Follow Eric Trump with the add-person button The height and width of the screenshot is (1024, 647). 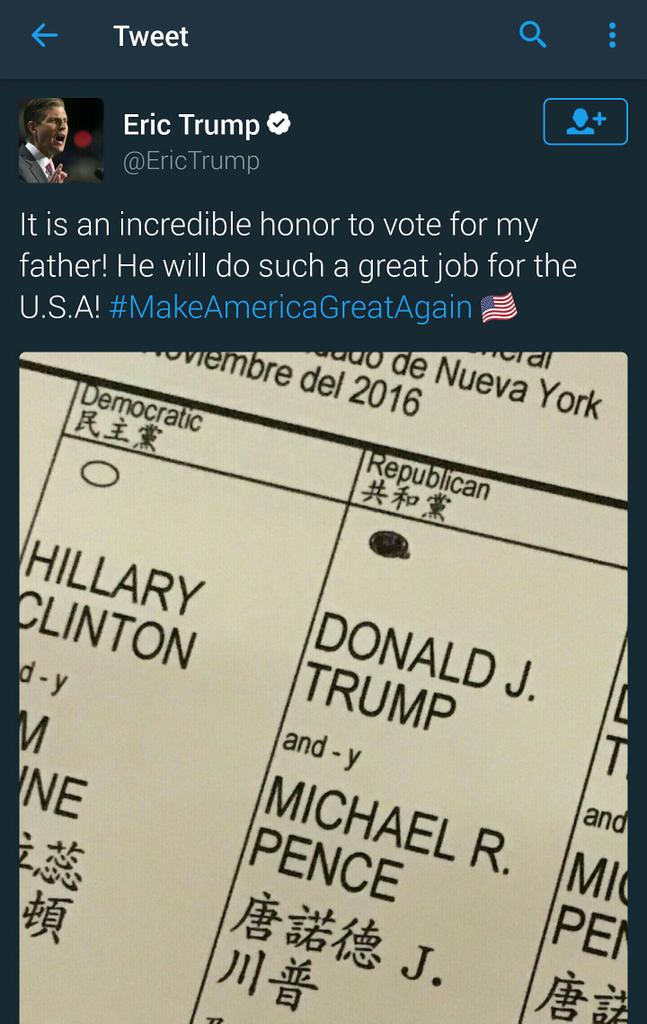(x=585, y=122)
